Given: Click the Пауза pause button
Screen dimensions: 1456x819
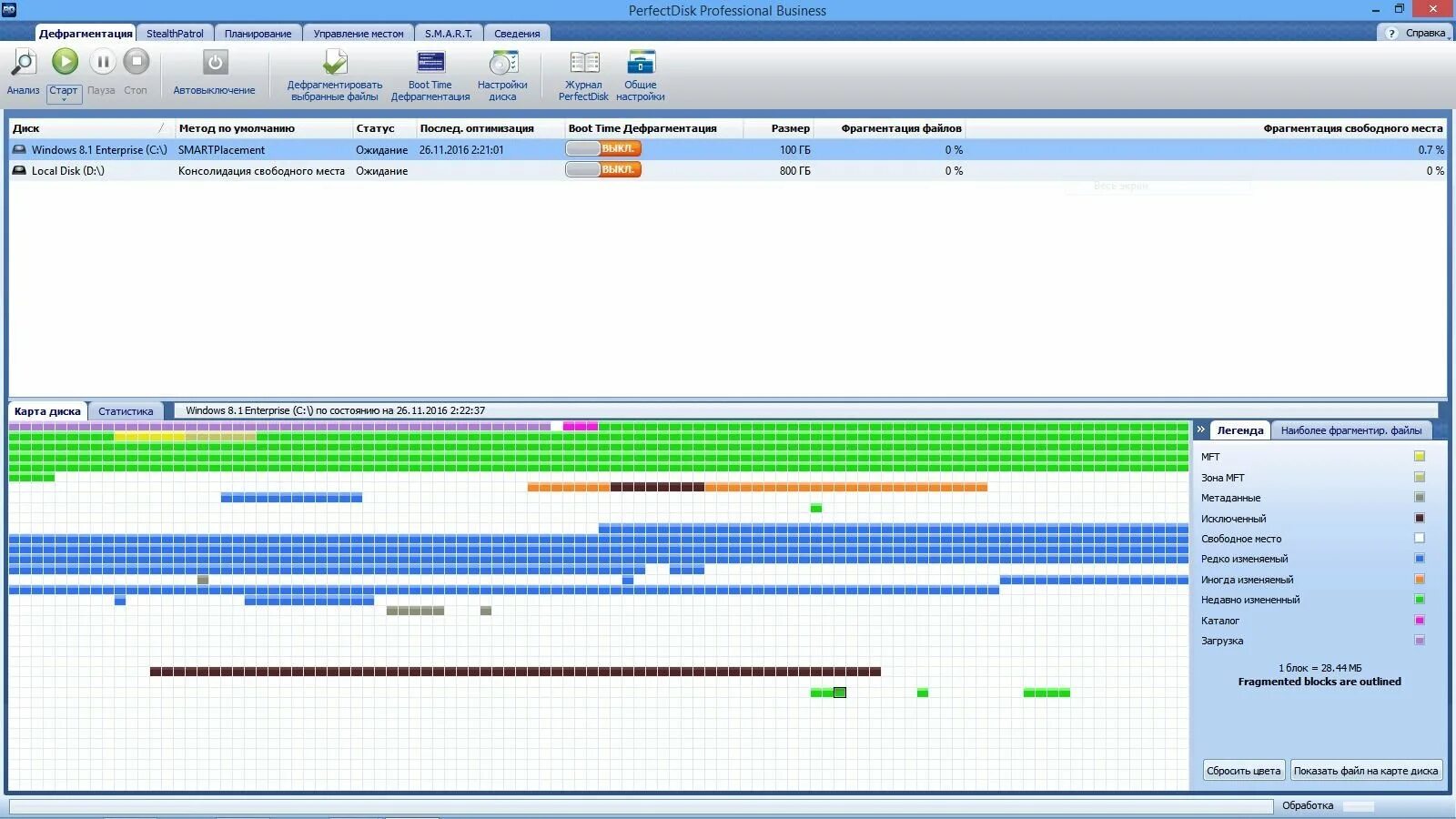Looking at the screenshot, I should coord(102,62).
